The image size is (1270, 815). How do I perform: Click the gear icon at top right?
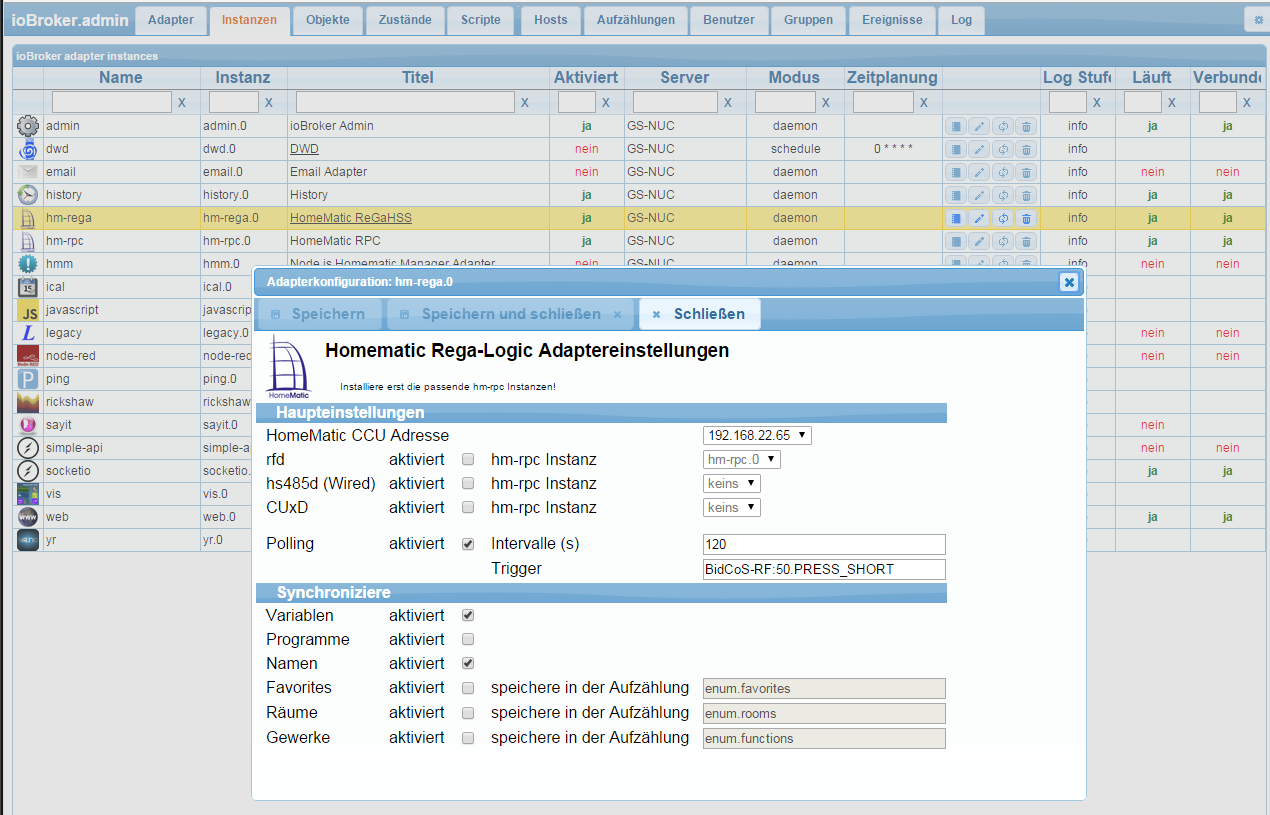pos(1258,20)
